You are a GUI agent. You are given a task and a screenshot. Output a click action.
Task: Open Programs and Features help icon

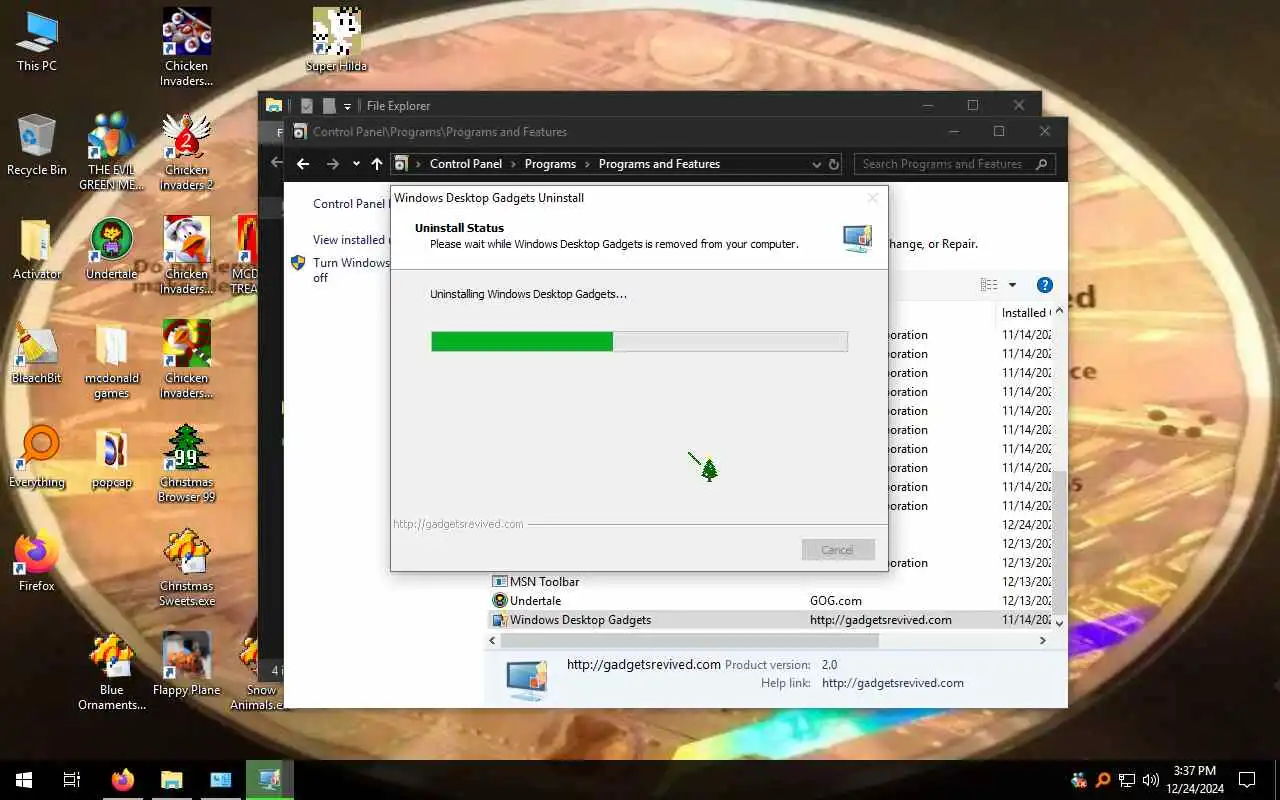click(x=1045, y=285)
